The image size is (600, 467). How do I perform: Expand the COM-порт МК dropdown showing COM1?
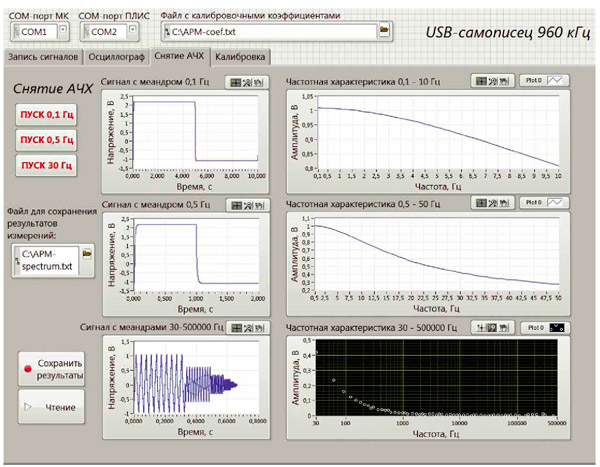point(63,31)
